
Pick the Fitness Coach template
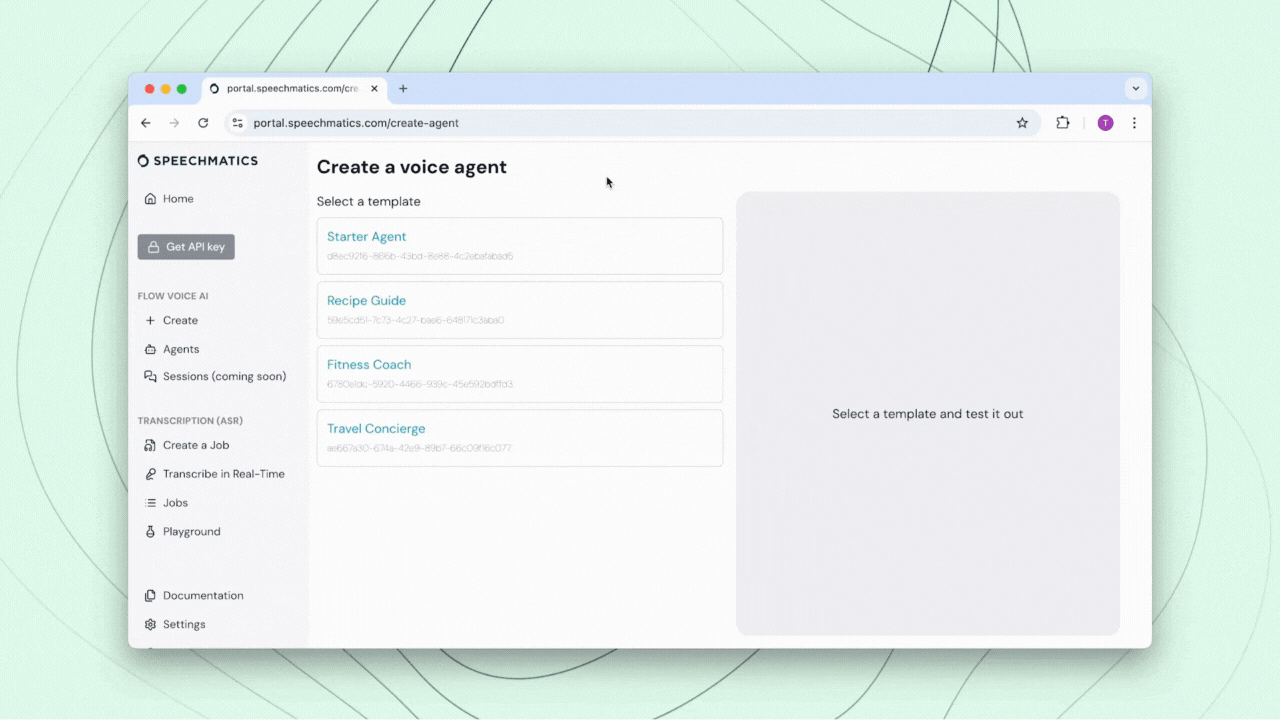pyautogui.click(x=520, y=374)
